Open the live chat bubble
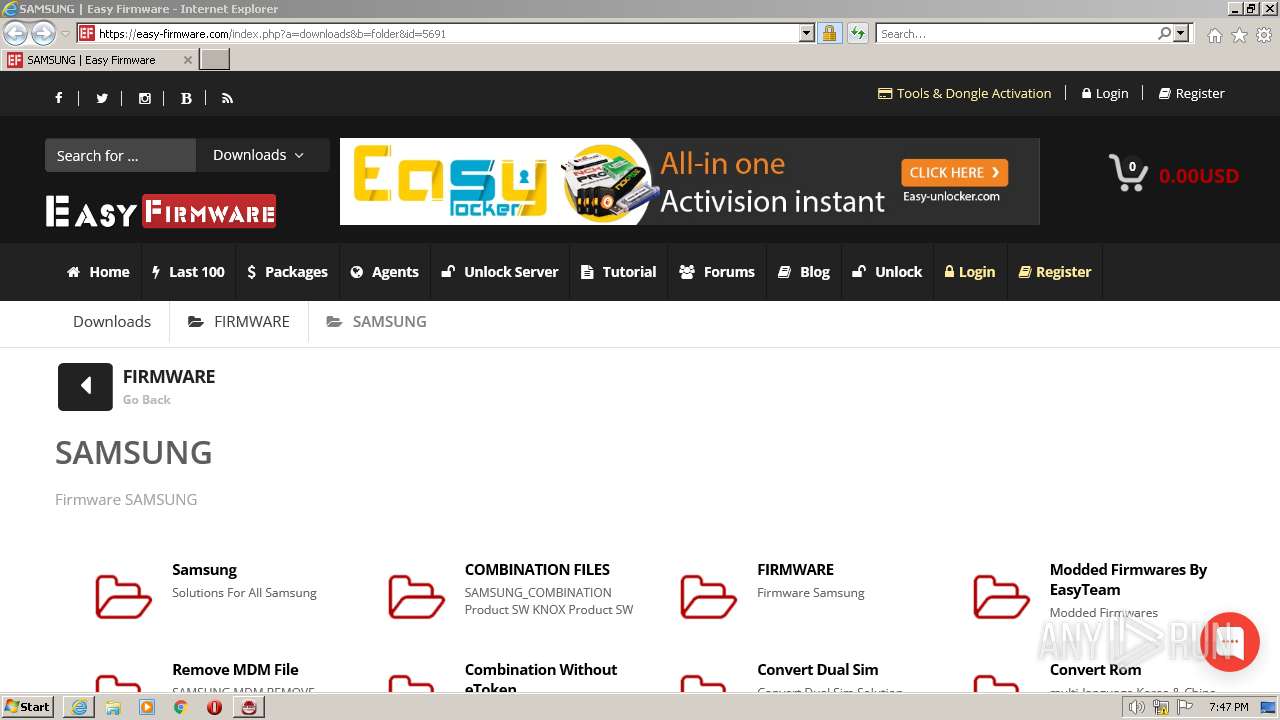This screenshot has height=720, width=1280. click(x=1230, y=642)
